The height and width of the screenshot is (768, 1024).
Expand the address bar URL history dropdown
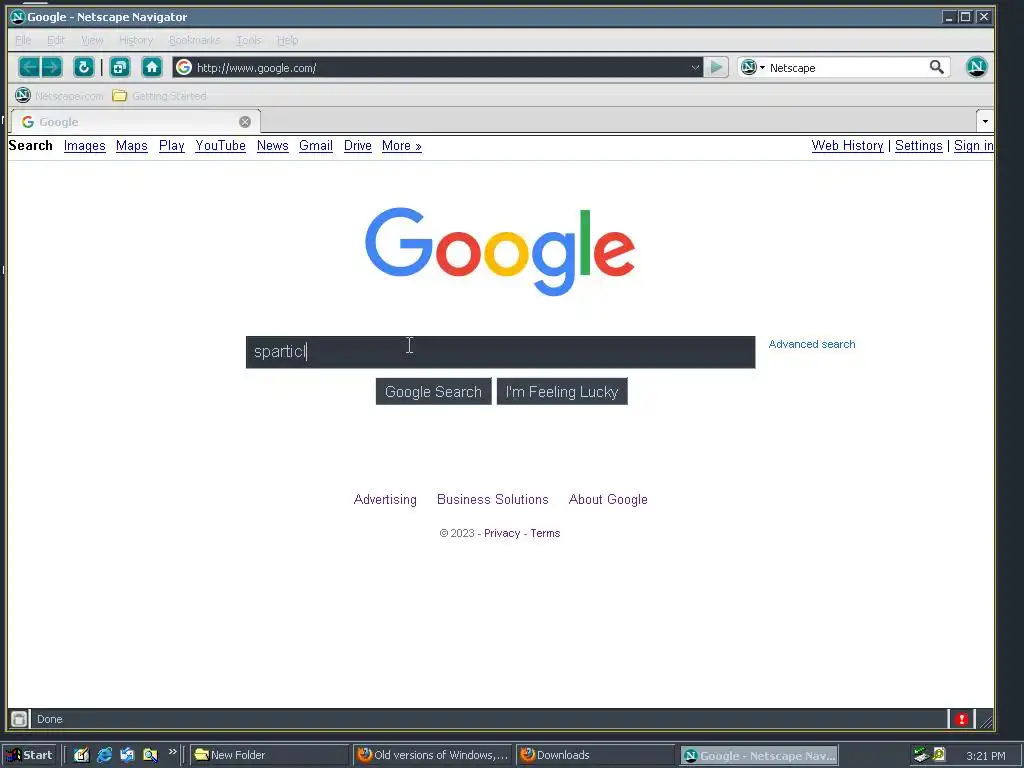(x=695, y=67)
